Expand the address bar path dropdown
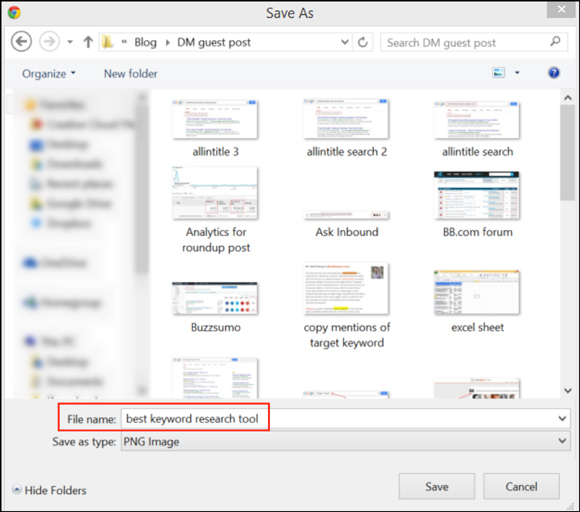The height and width of the screenshot is (512, 580). 345,42
